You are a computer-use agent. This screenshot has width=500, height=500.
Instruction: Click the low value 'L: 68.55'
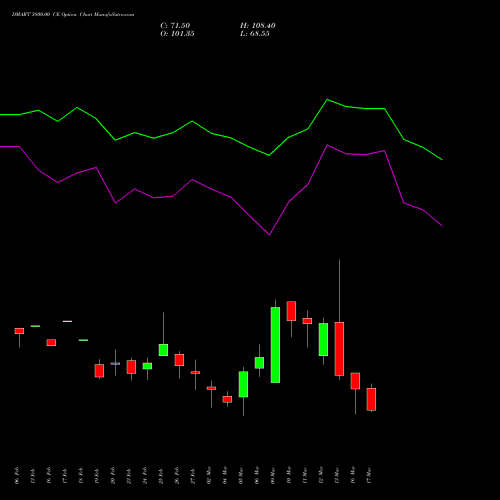coord(255,34)
